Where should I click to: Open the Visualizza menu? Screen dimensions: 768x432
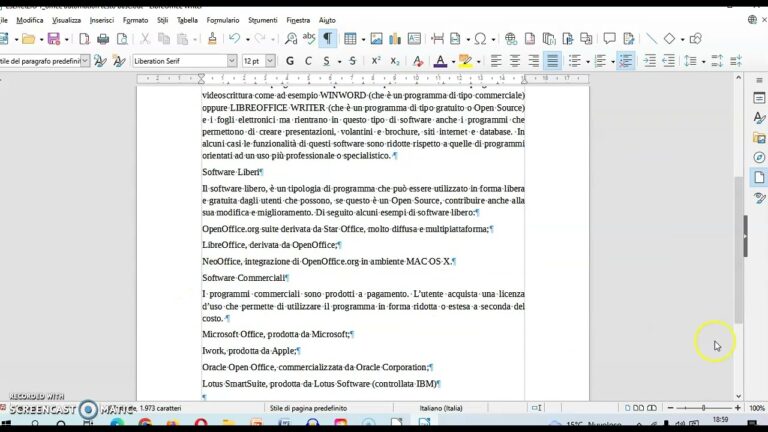coord(67,20)
